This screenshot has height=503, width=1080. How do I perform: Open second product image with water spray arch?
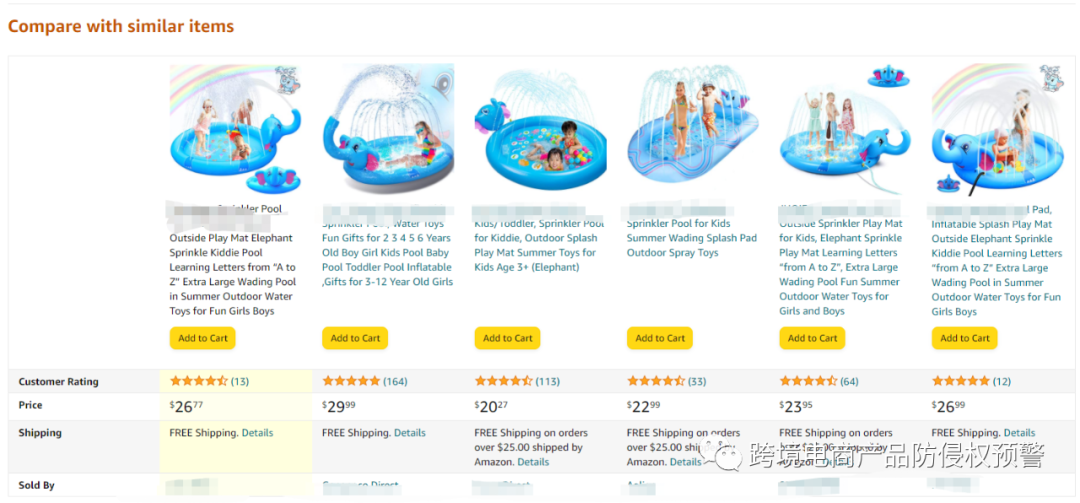click(388, 130)
